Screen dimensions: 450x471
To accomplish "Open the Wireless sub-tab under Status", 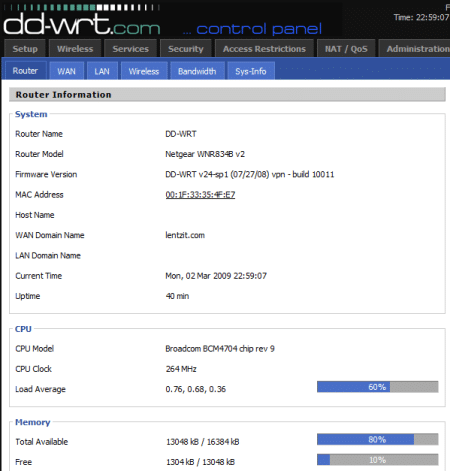I will (144, 71).
